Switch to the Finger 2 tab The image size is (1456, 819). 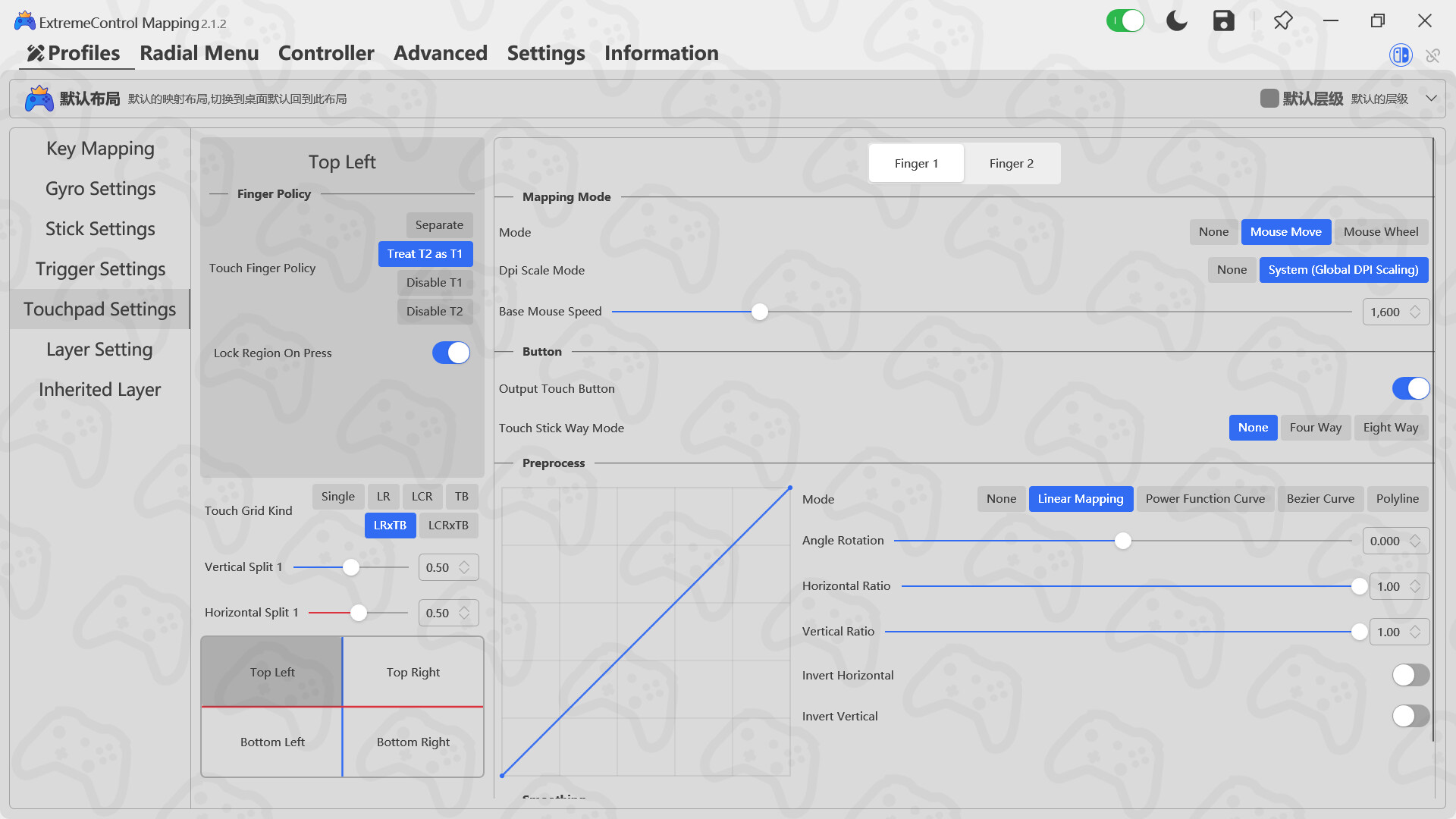click(x=1012, y=162)
